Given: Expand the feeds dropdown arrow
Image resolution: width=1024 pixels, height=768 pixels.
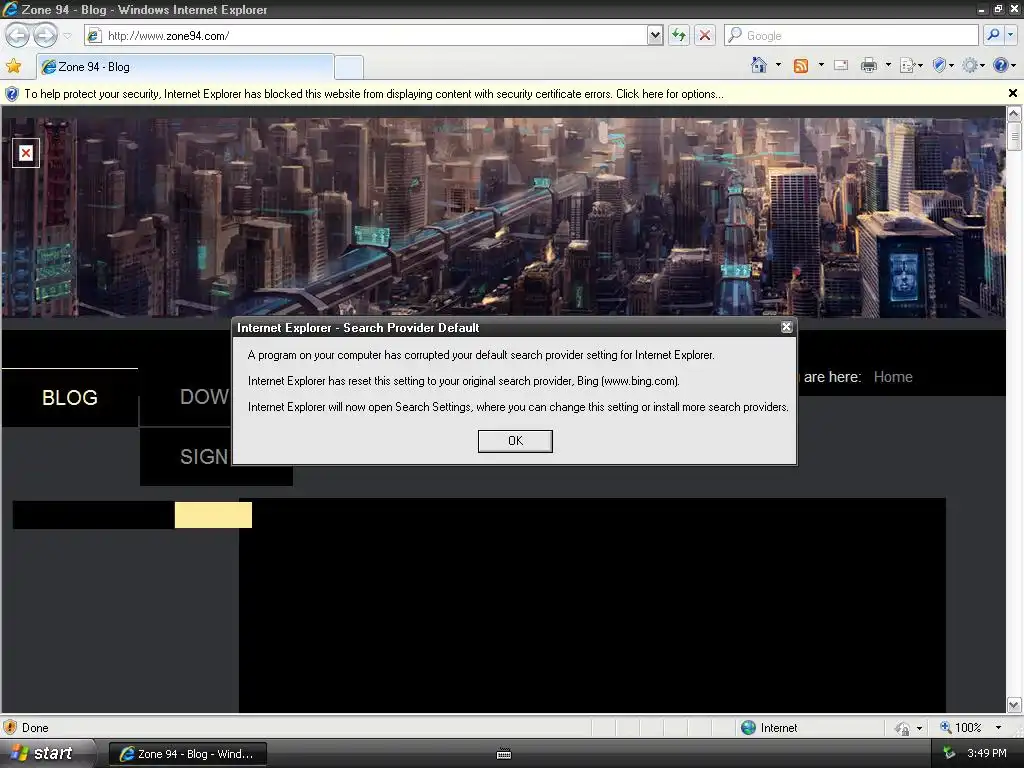Looking at the screenshot, I should point(821,65).
